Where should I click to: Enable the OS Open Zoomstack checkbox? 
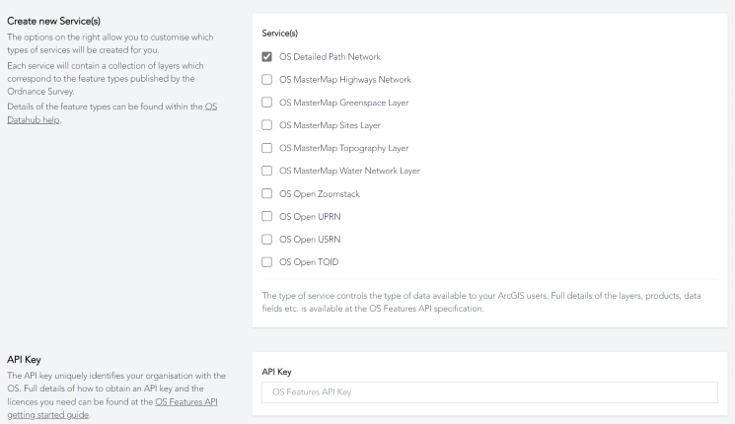coord(267,193)
